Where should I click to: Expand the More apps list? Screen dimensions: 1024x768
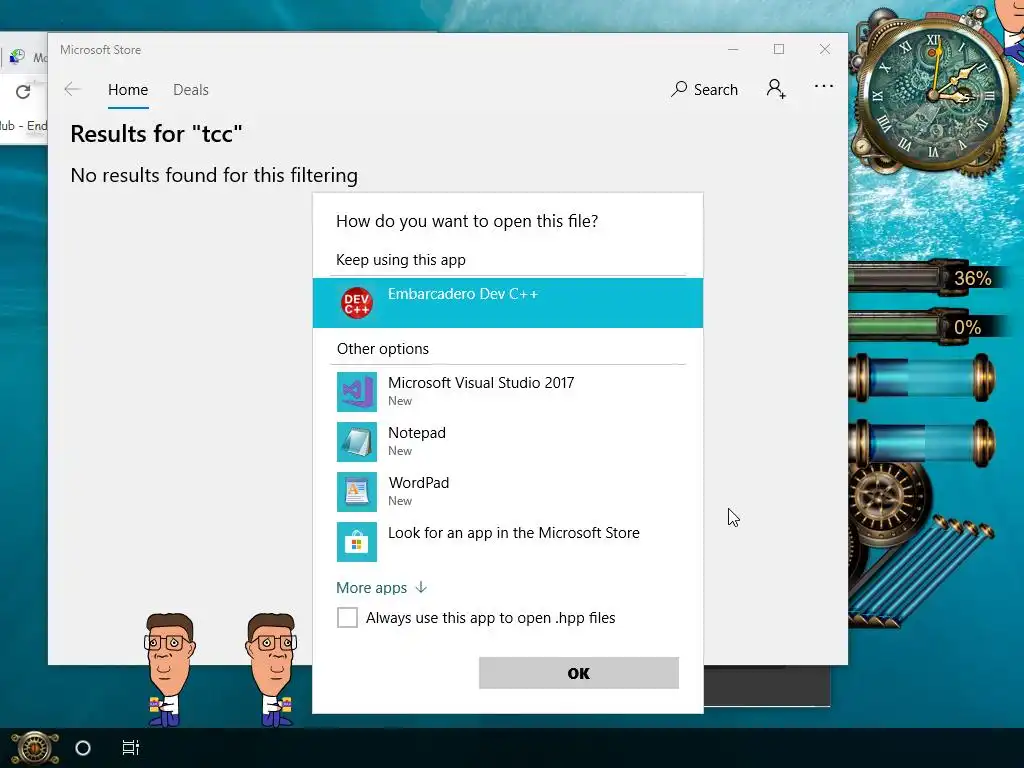tap(381, 588)
